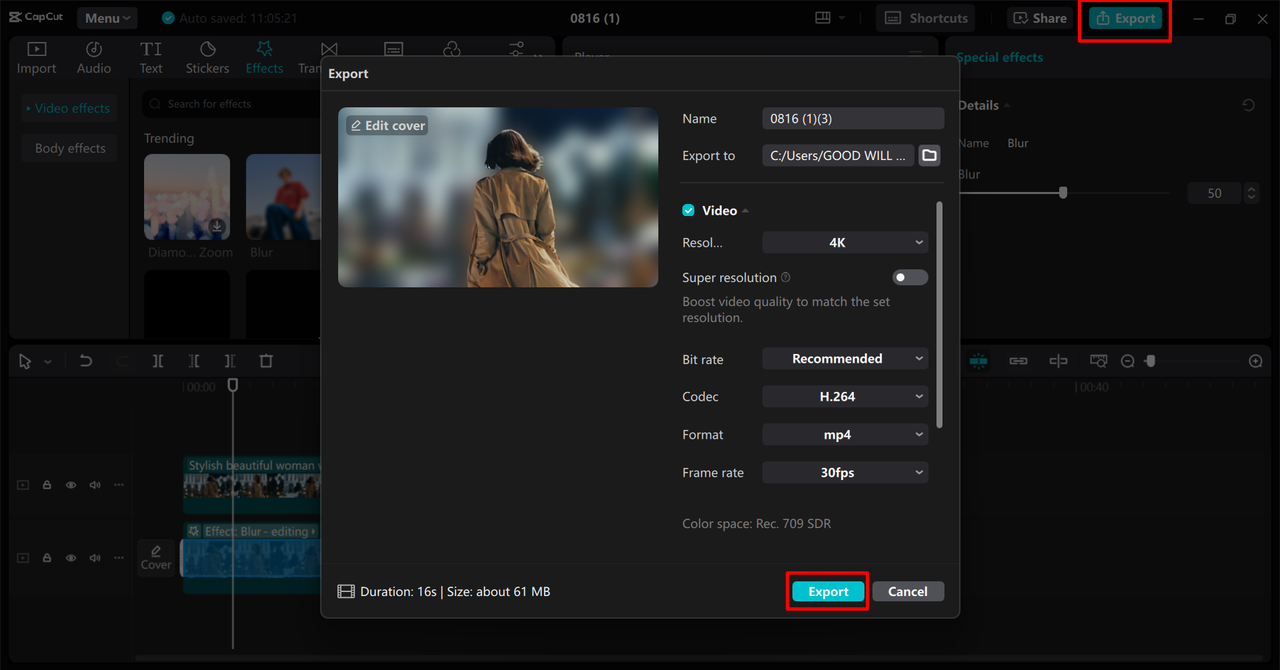The image size is (1280, 670).
Task: Open more options on upper track
Action: (x=119, y=485)
